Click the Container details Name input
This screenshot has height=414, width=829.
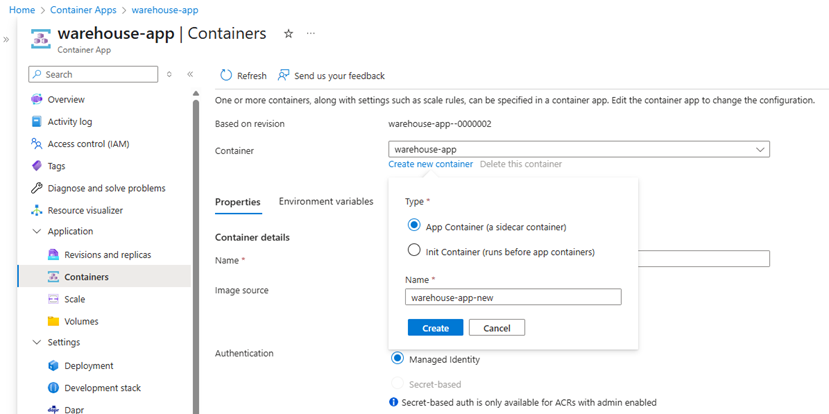coord(703,259)
